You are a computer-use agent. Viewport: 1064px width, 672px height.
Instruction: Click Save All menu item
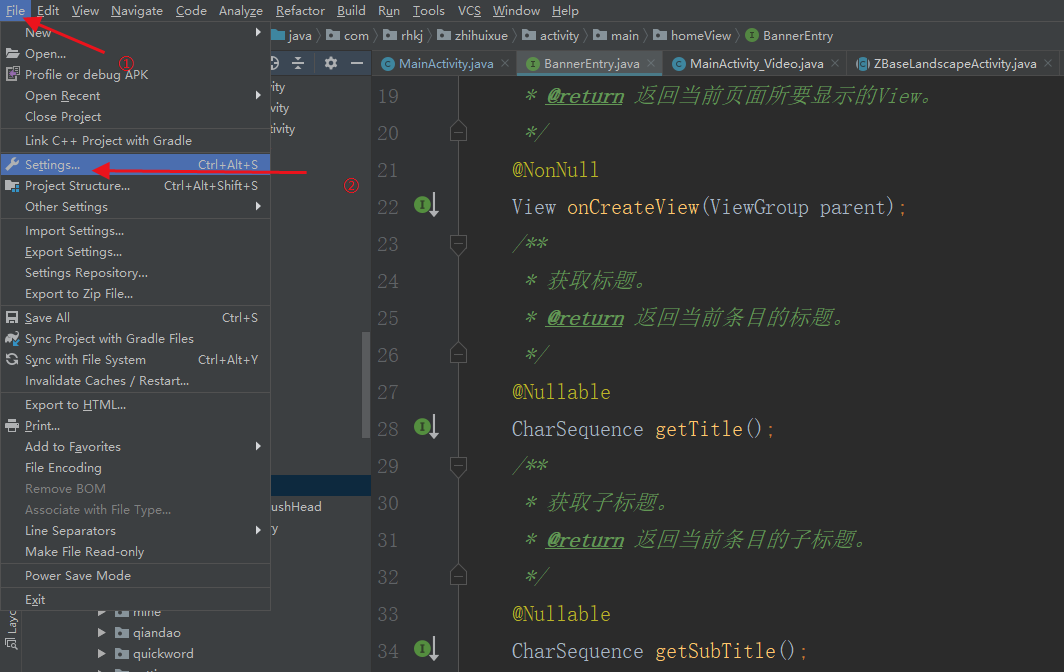click(136, 318)
